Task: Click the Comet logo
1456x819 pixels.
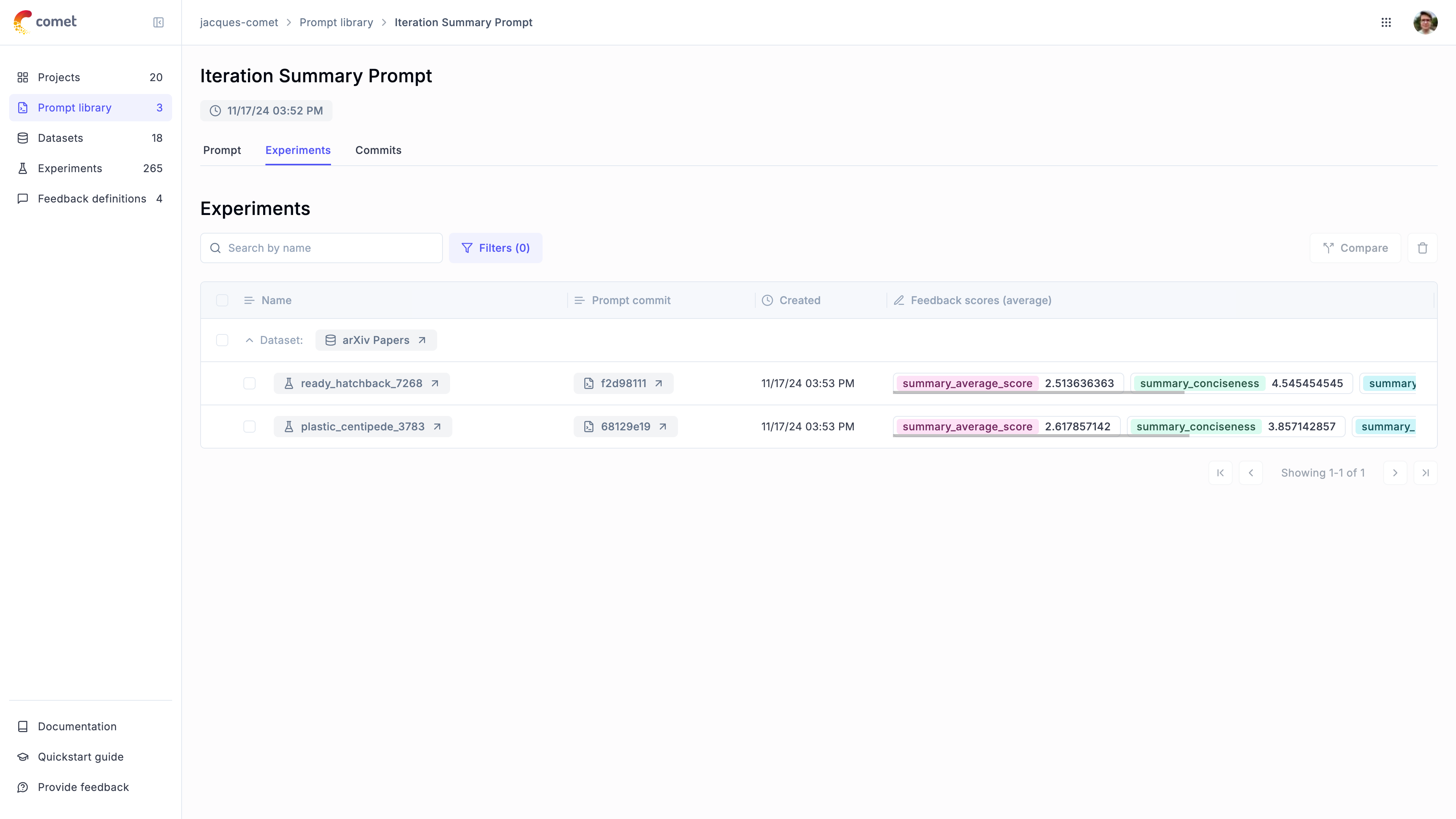Action: [x=45, y=22]
